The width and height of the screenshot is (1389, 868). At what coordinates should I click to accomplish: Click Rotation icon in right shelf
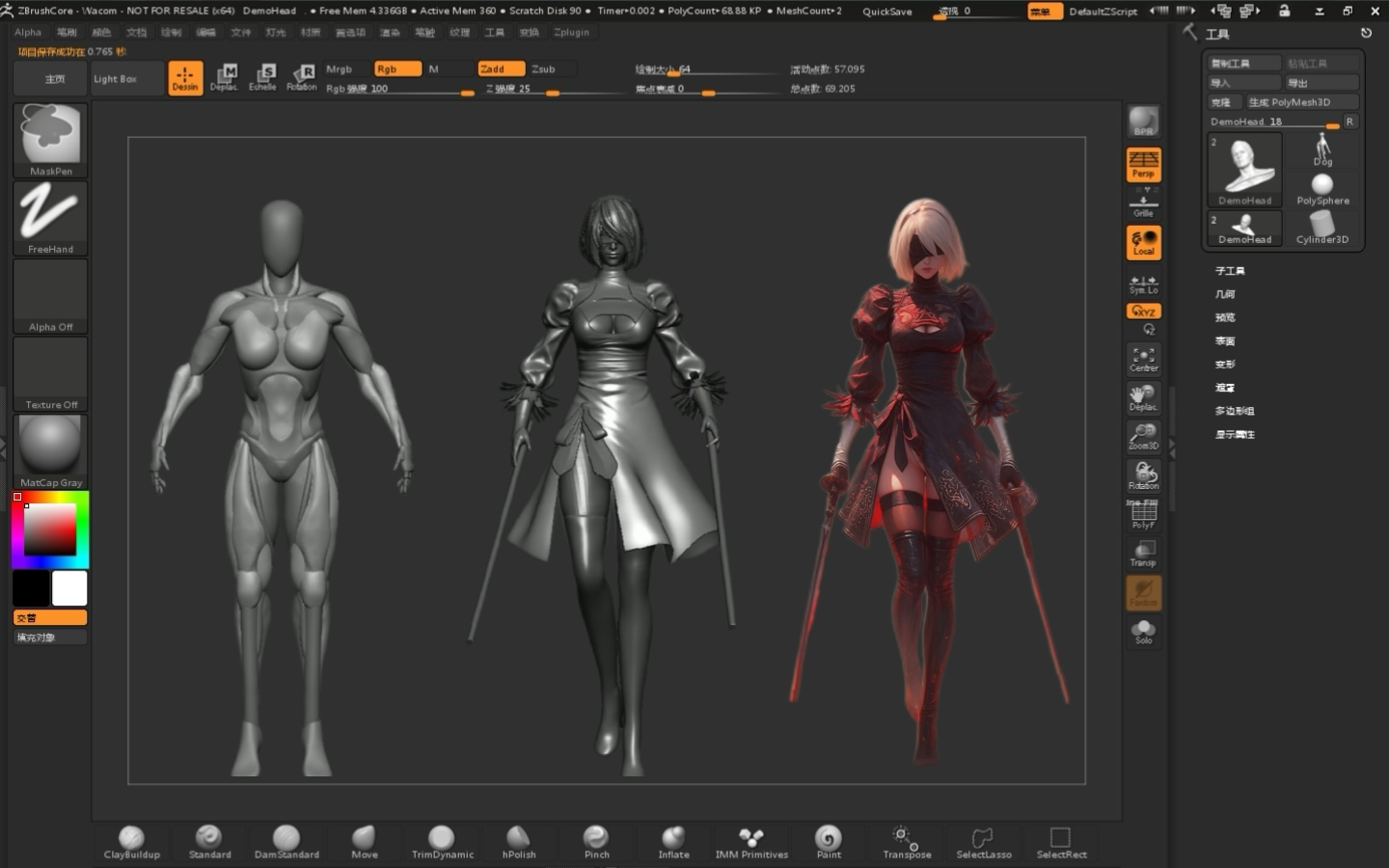pos(1144,475)
